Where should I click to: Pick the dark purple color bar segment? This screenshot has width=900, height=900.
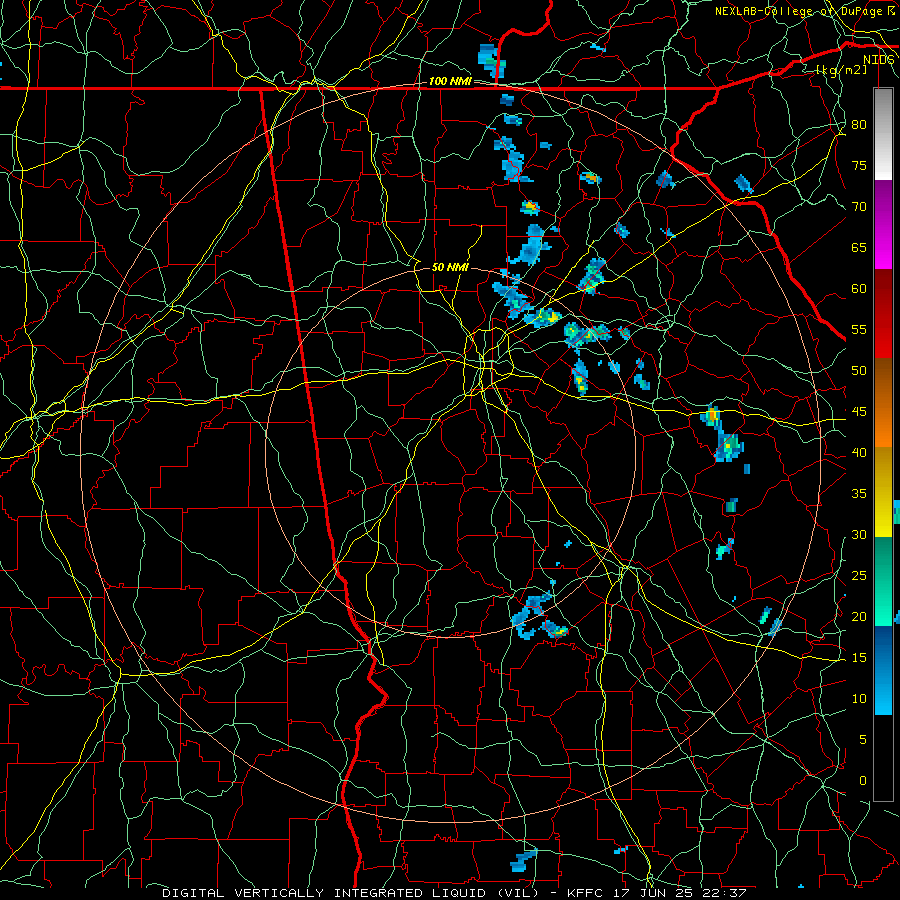tap(883, 204)
